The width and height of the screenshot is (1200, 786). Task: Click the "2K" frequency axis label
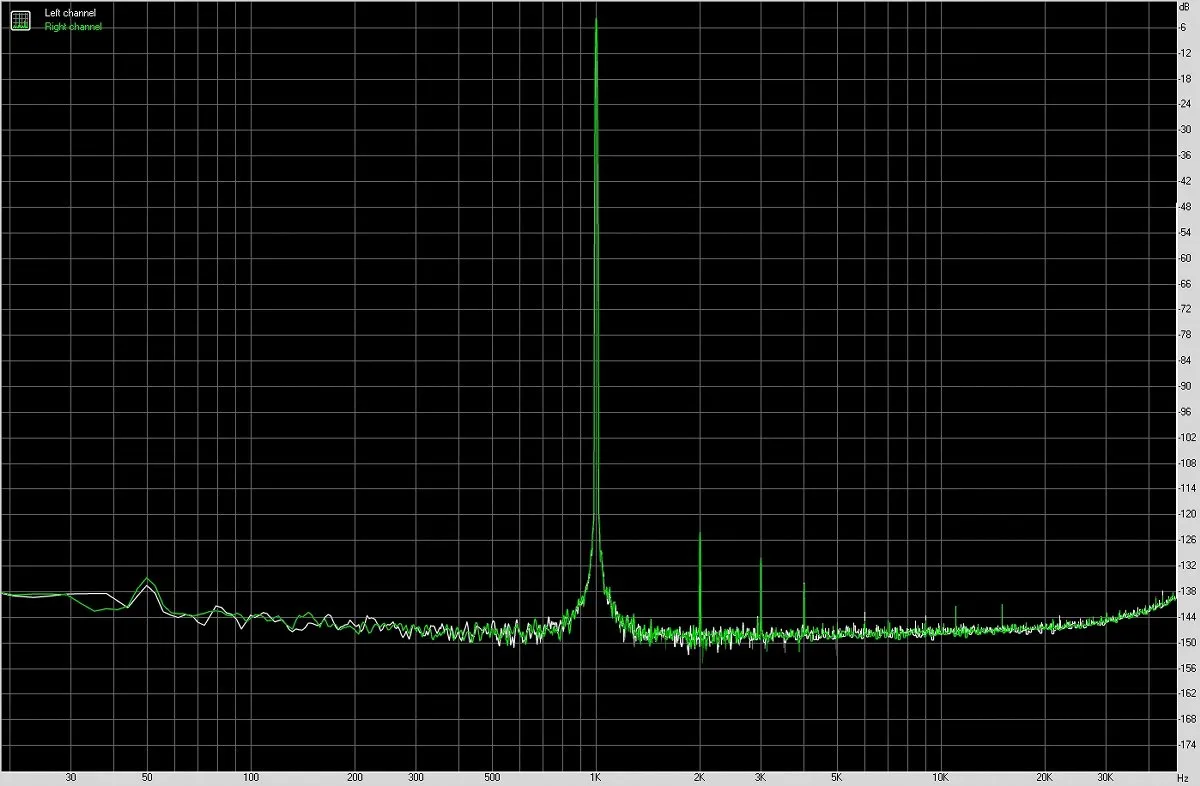pyautogui.click(x=700, y=776)
